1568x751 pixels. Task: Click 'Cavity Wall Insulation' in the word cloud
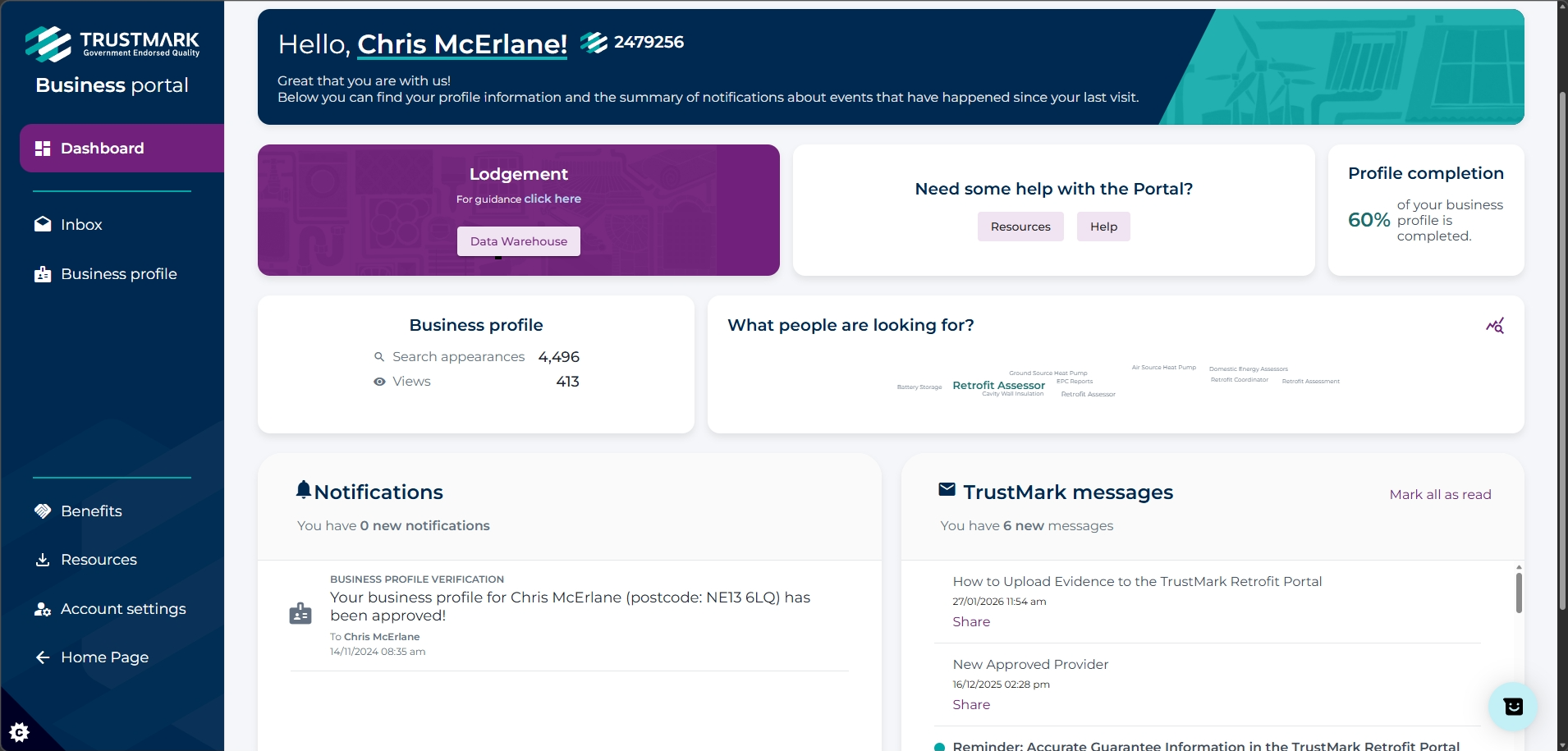[1013, 394]
